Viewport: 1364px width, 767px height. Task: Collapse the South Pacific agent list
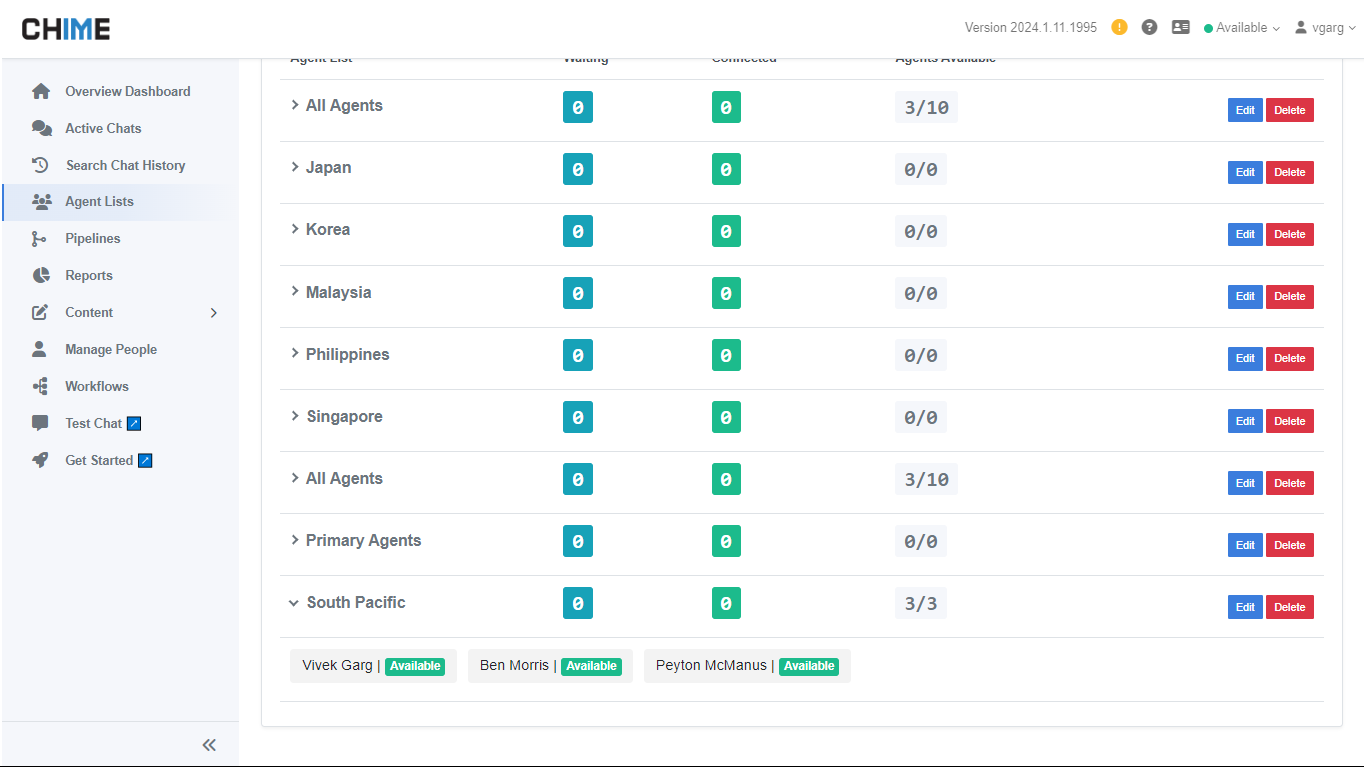click(294, 603)
